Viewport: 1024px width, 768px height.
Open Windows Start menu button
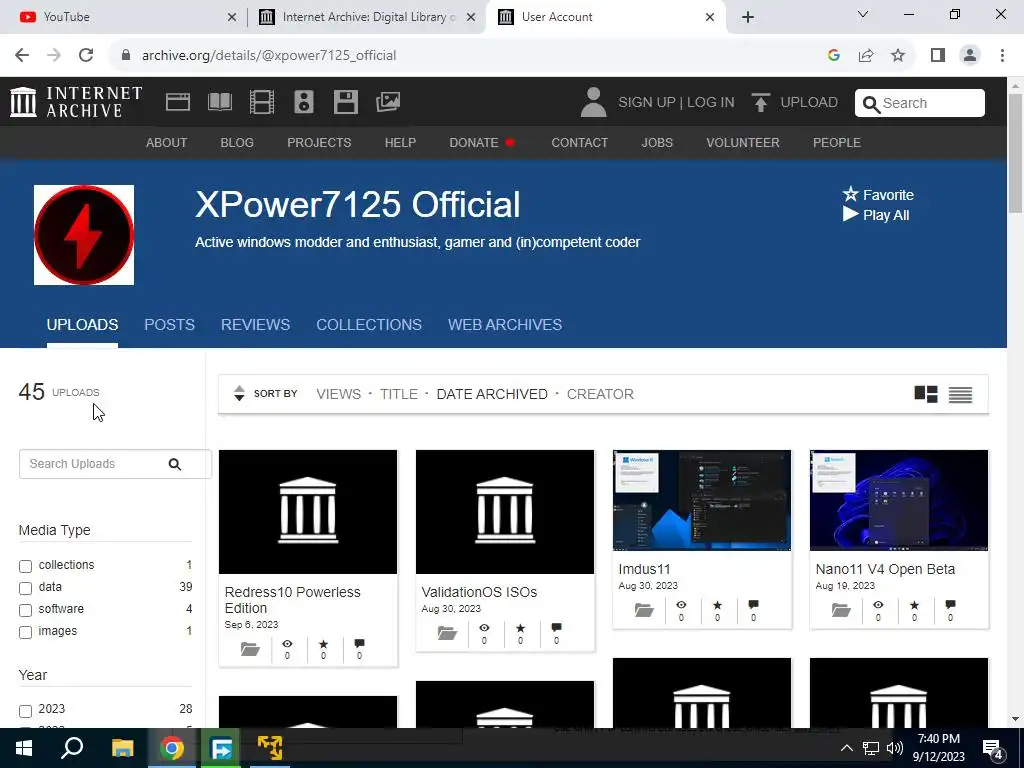pos(24,748)
